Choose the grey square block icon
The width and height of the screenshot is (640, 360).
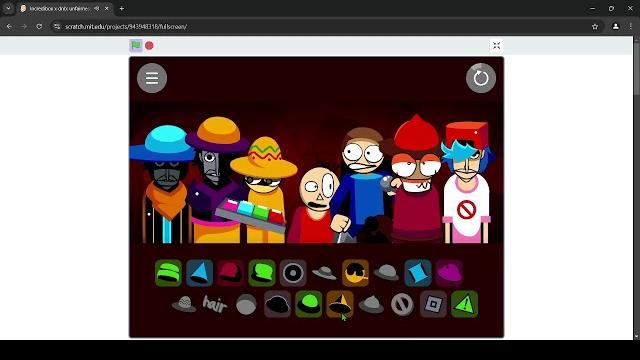pos(433,304)
